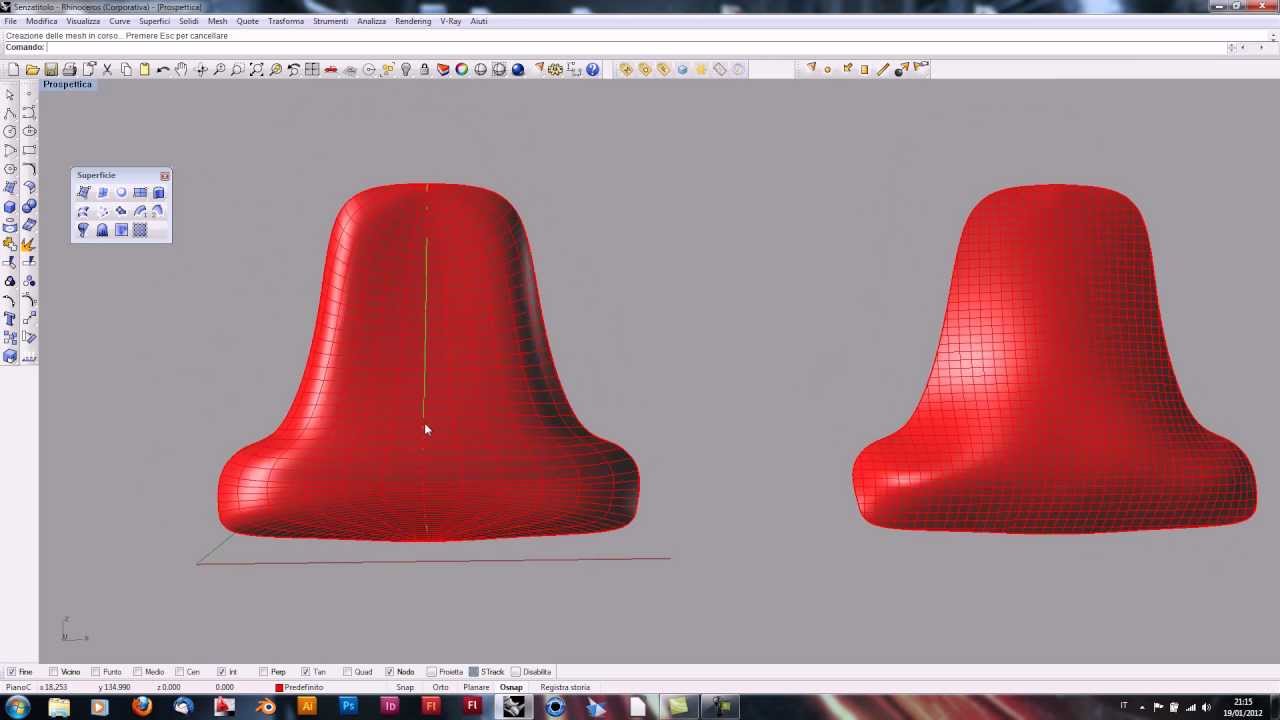Viewport: 1280px width, 720px height.
Task: Click into the Comando input line
Action: point(635,47)
